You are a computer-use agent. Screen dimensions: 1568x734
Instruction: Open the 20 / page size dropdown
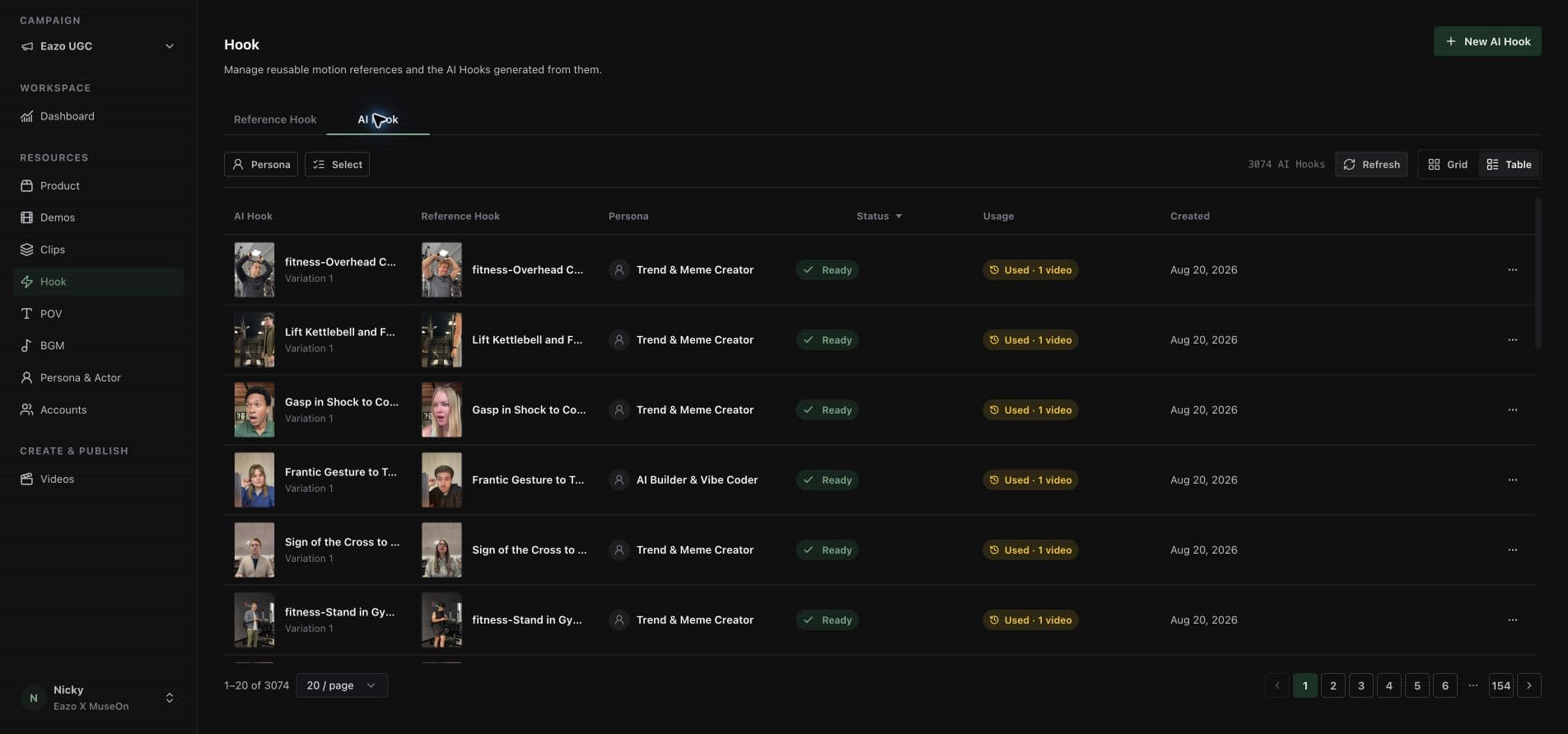[x=342, y=685]
